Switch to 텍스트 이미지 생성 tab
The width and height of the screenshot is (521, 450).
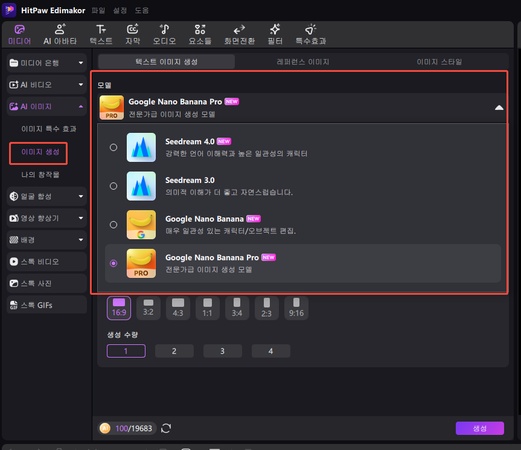[166, 62]
